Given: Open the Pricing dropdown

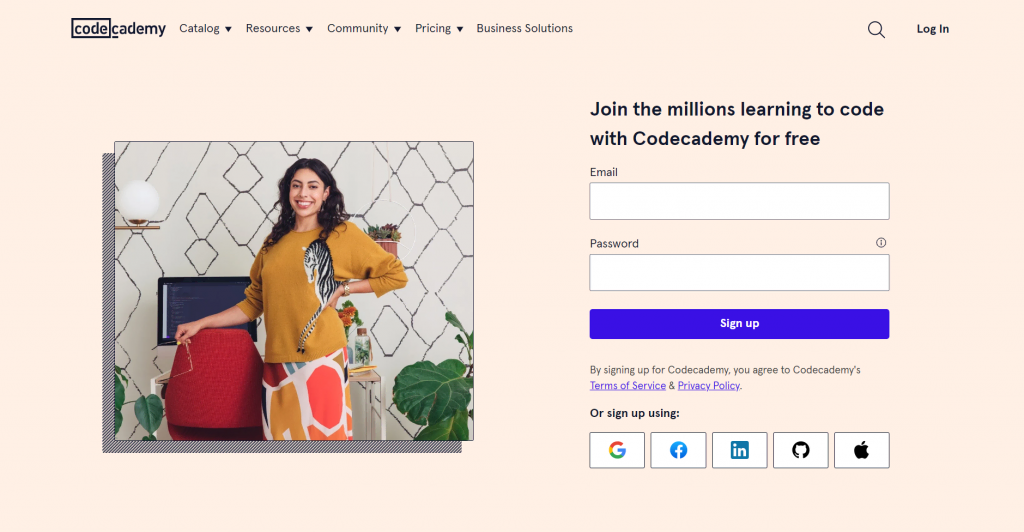Looking at the screenshot, I should click(x=439, y=28).
